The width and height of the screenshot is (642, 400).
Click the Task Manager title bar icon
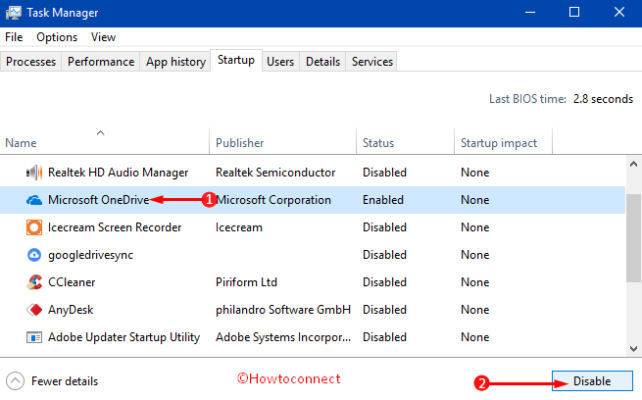[13, 13]
